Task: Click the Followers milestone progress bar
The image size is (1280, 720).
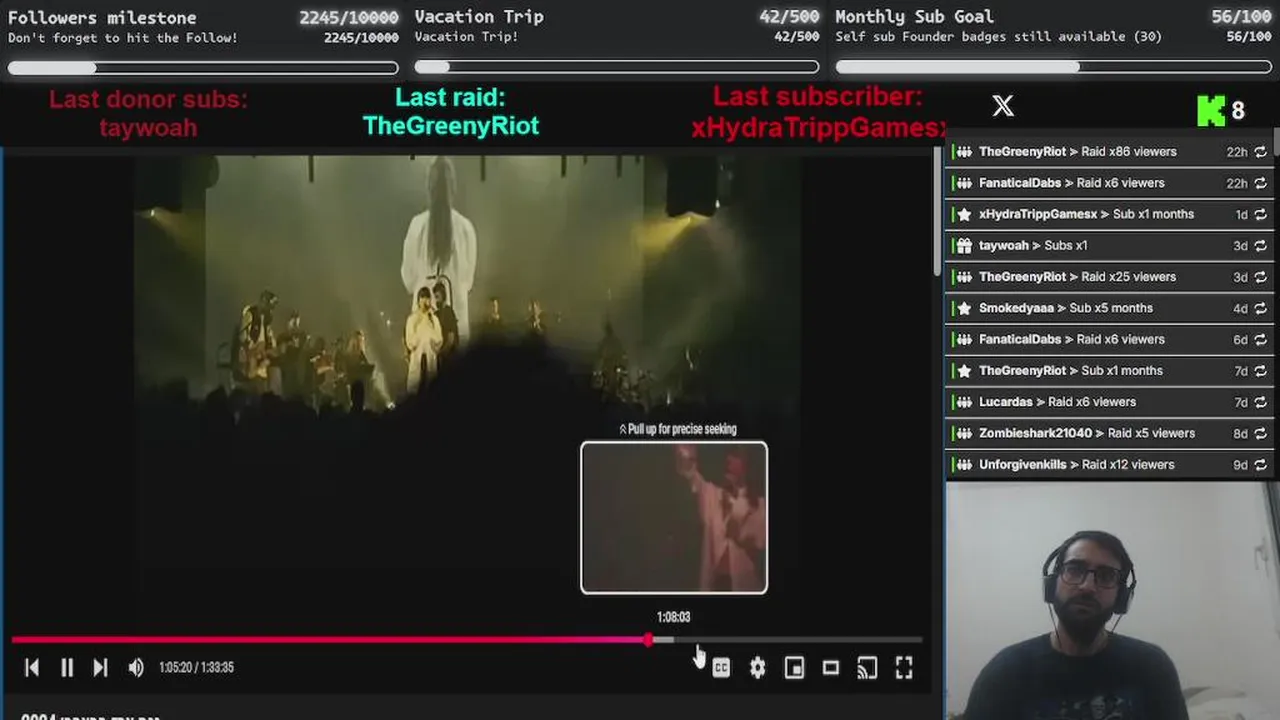Action: (203, 68)
